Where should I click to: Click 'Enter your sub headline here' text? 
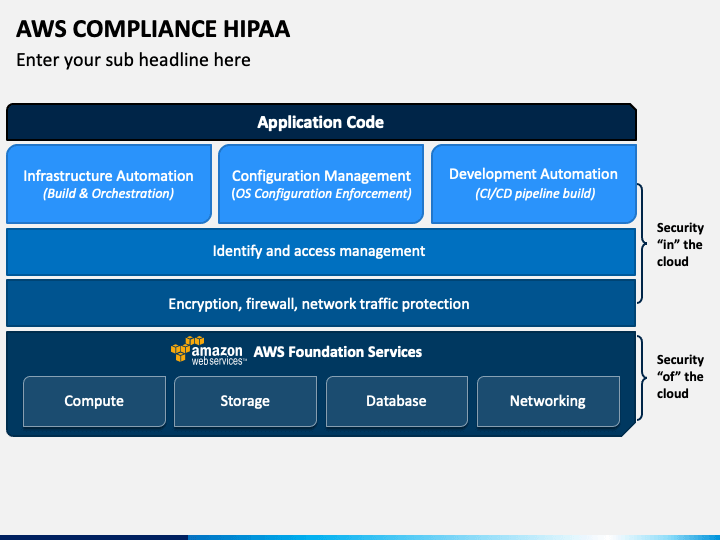pos(133,60)
